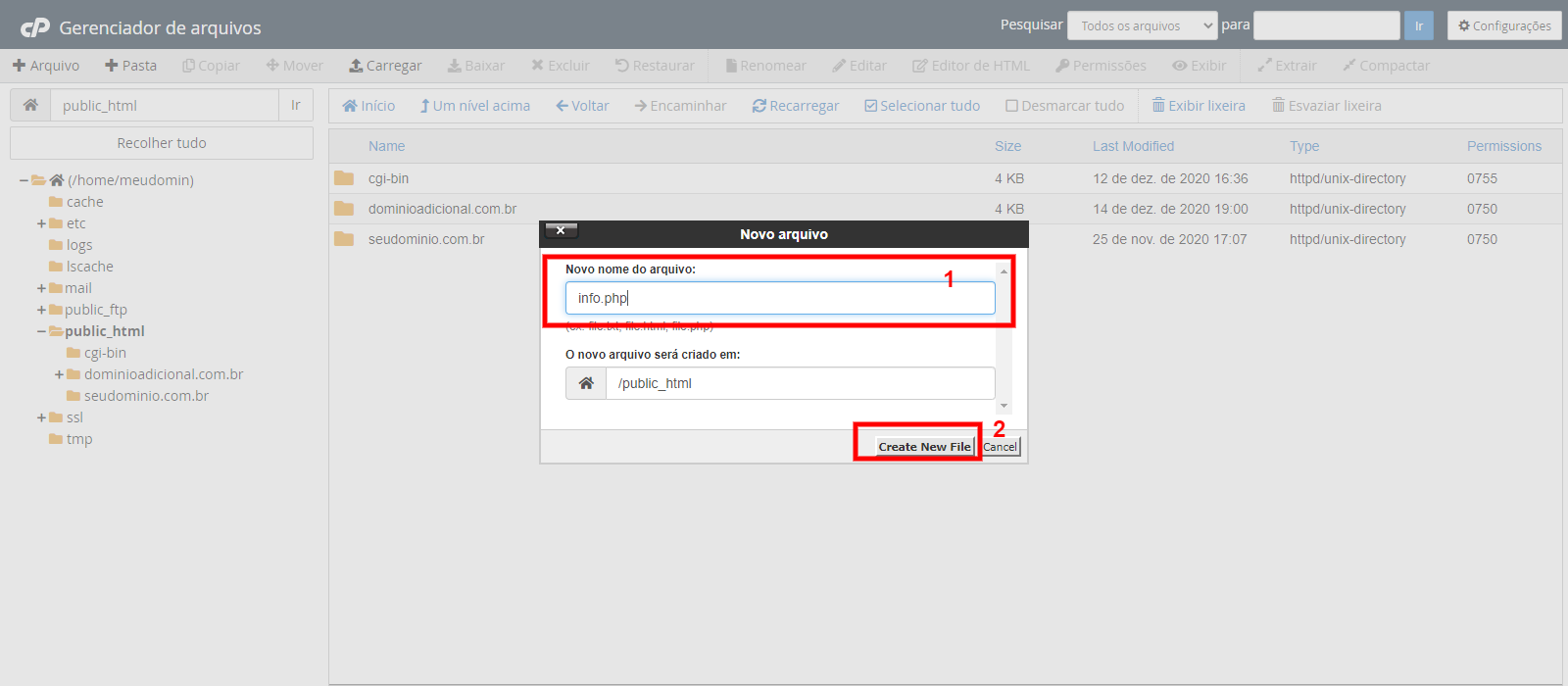Collapse the /home/meudomin root node
The height and width of the screenshot is (686, 1568).
click(24, 180)
